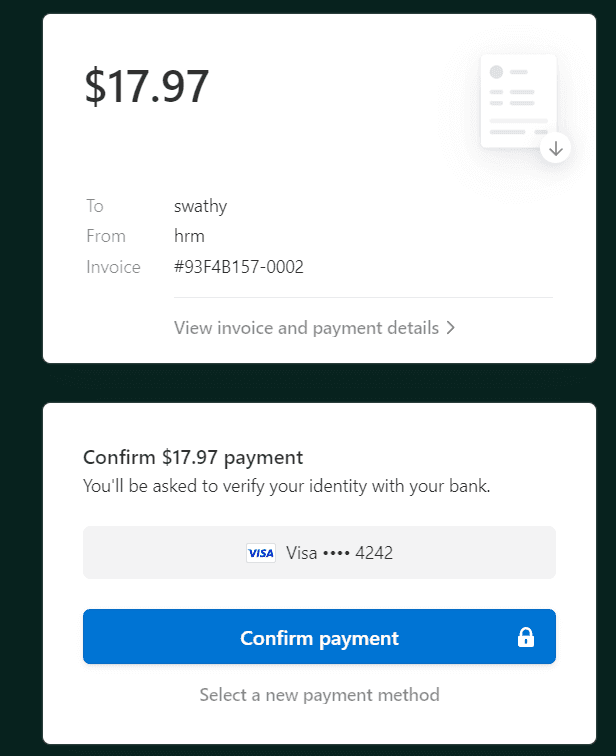Expand details using the chevron arrow
This screenshot has width=616, height=756.
pos(451,328)
